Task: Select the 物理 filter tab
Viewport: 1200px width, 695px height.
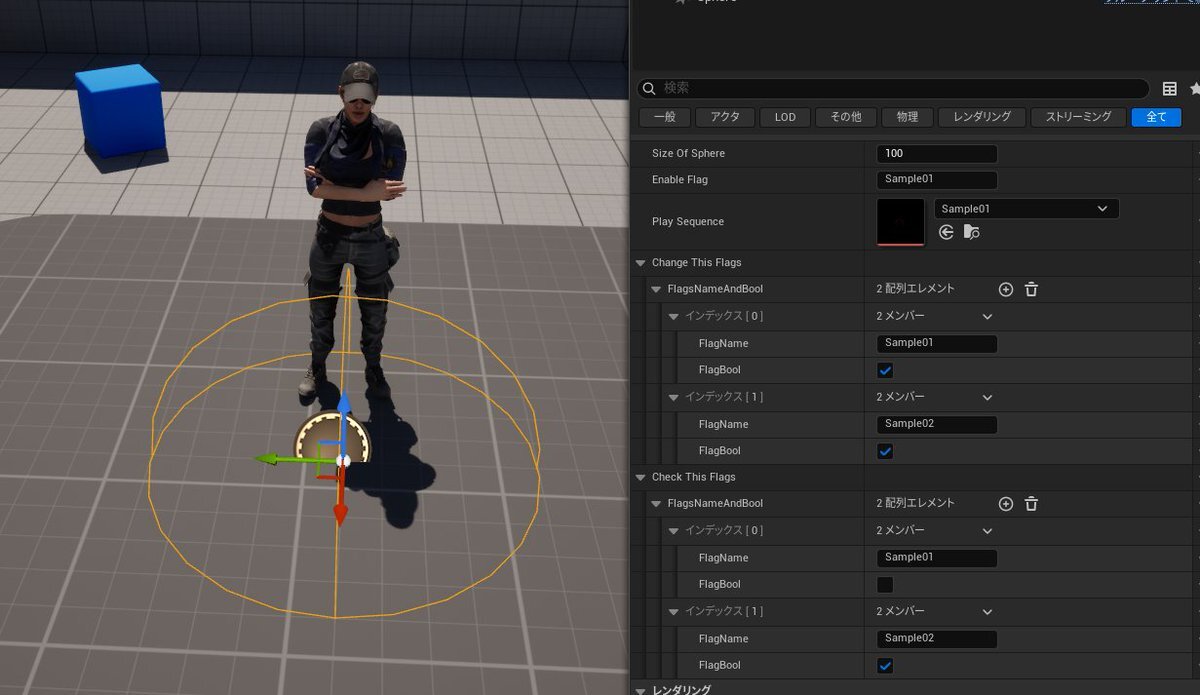Action: (907, 117)
